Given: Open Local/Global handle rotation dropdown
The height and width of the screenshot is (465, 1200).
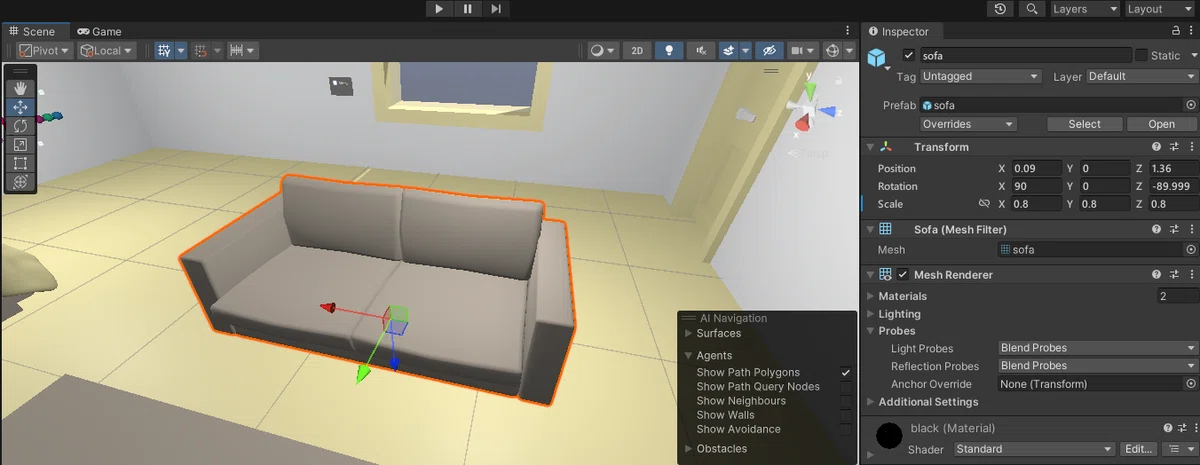Looking at the screenshot, I should pos(107,50).
